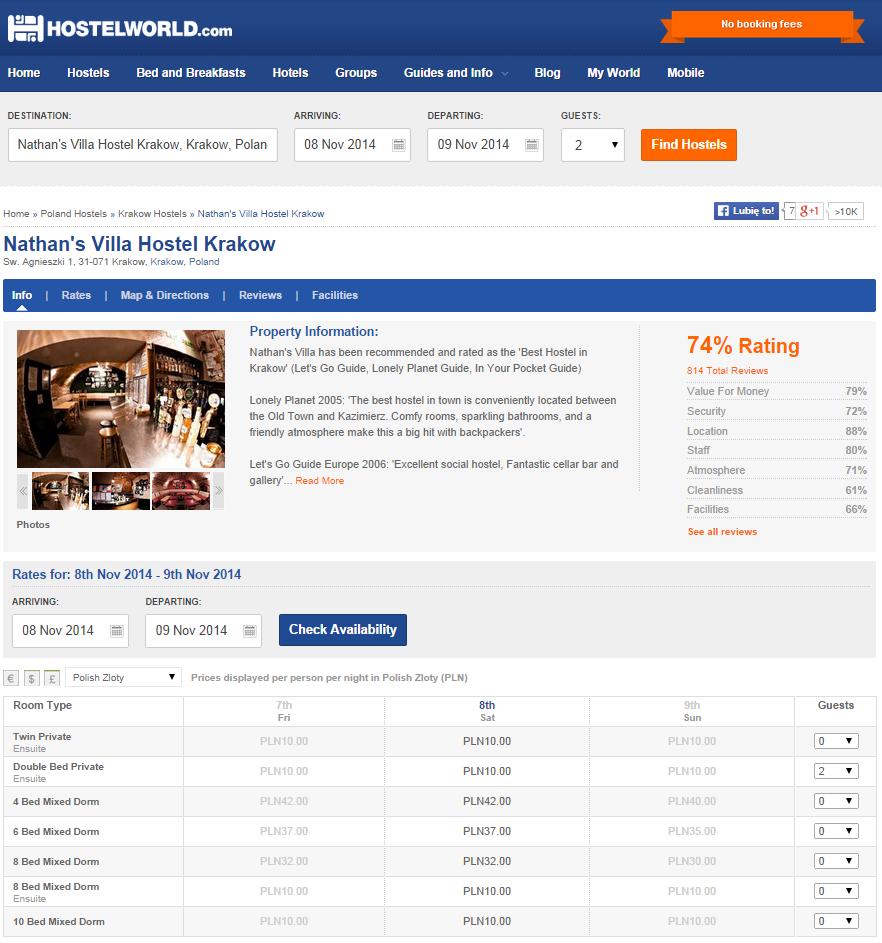Open calendar icon in Rates Arriving field
The height and width of the screenshot is (943, 882).
coord(117,631)
